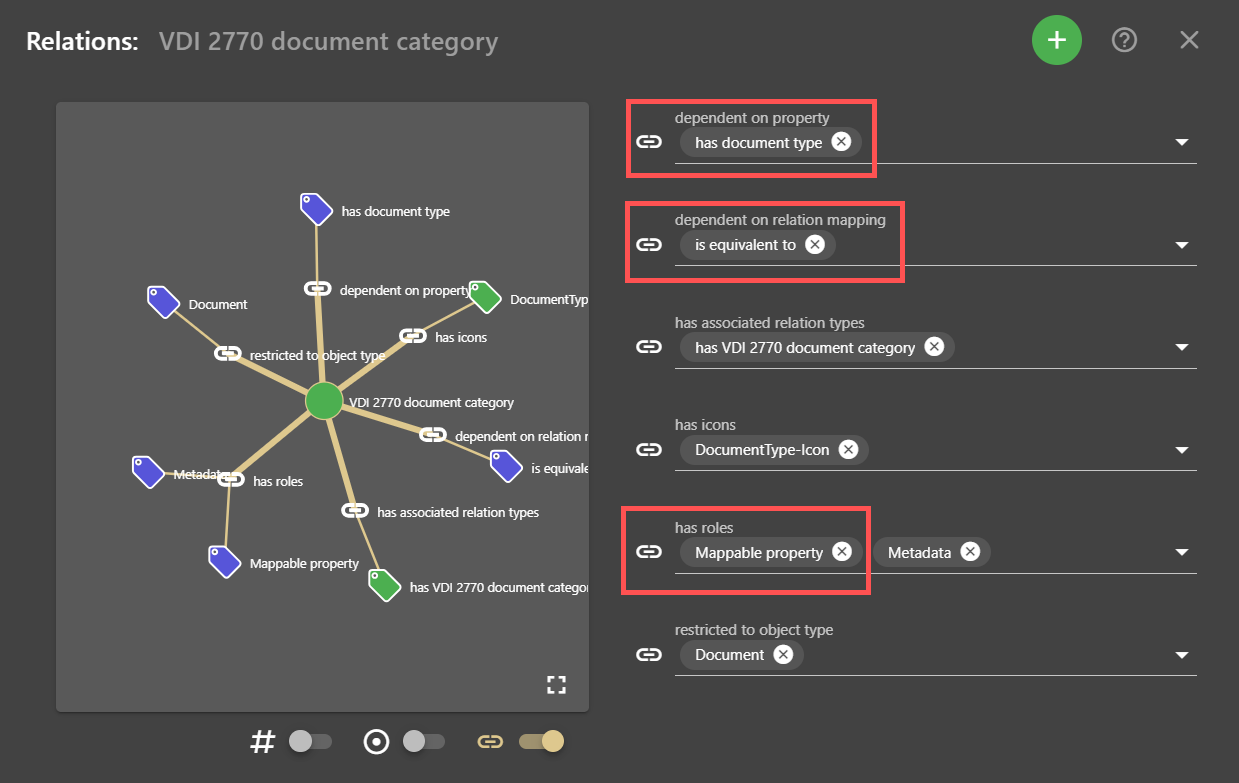This screenshot has height=783, width=1239.
Task: Click 'restricted to object type' link icon in graph
Action: pos(228,353)
